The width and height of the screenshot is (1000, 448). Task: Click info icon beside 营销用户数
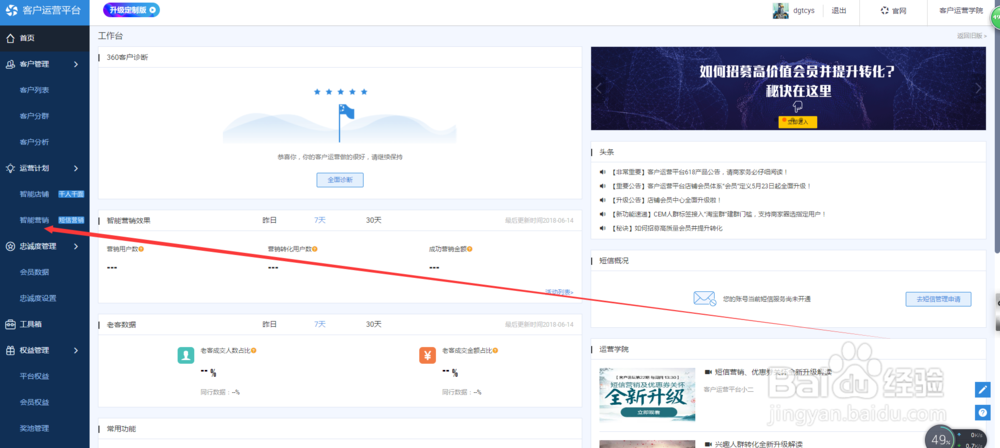point(141,249)
